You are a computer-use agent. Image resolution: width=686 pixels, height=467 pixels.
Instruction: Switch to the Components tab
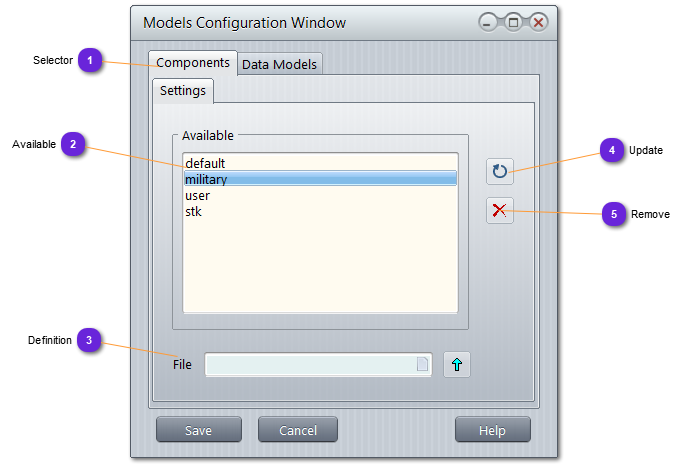193,63
